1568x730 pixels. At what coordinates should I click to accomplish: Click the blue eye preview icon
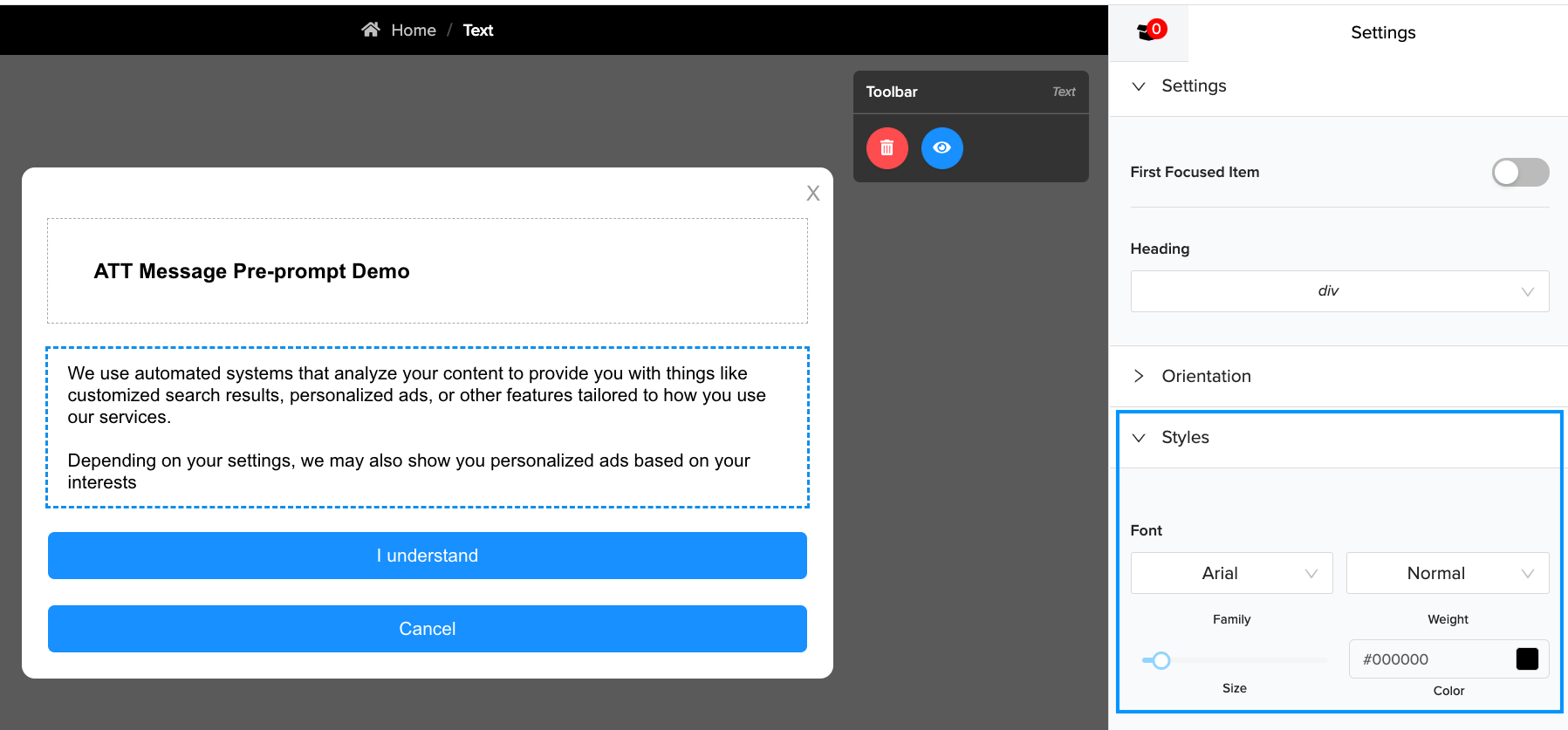click(x=941, y=148)
